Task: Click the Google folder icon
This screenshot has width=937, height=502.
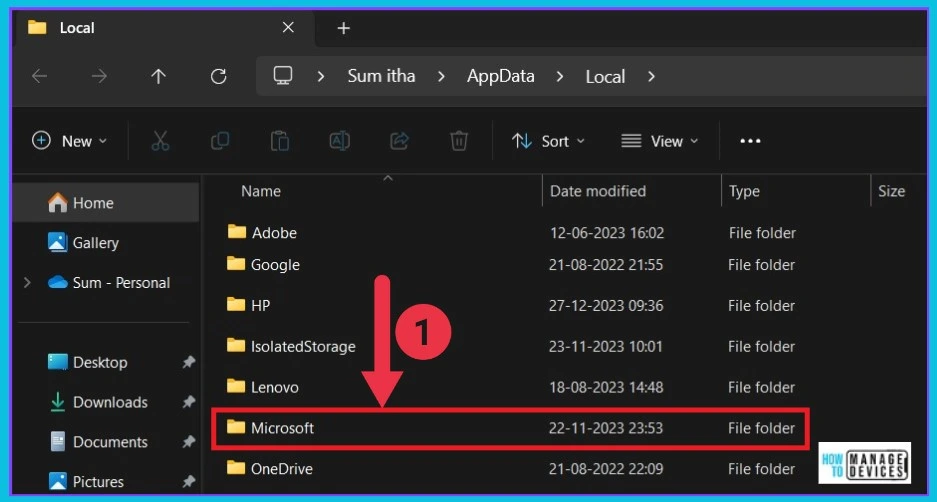Action: coord(237,264)
